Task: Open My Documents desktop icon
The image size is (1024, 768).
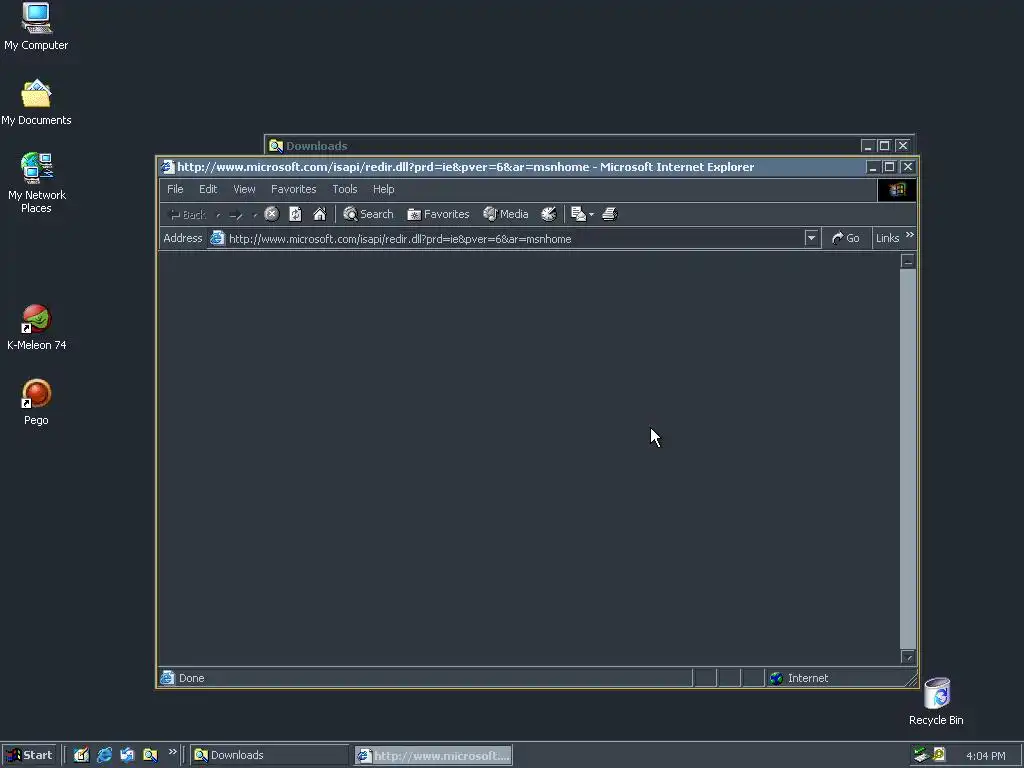Action: [36, 102]
